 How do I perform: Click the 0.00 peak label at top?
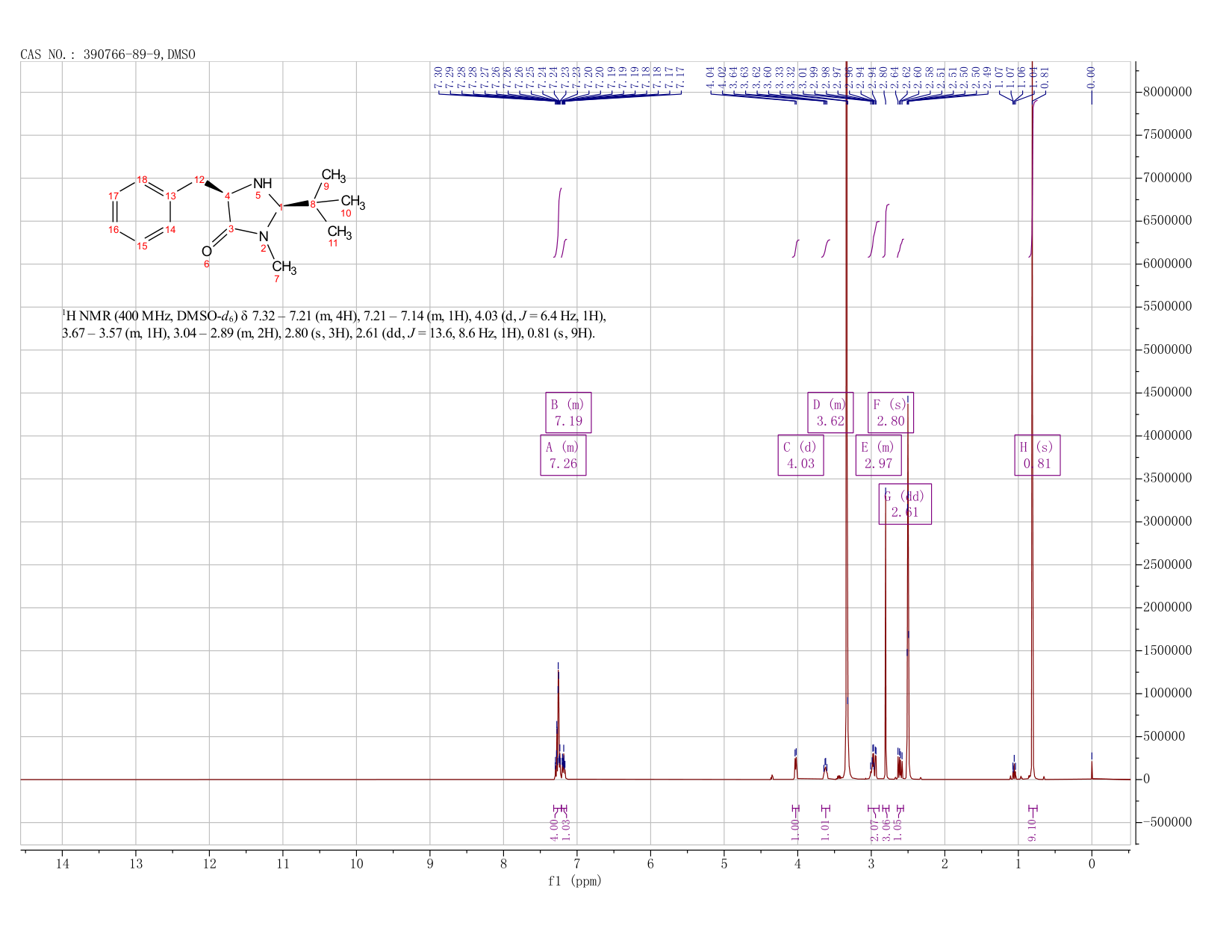pos(1091,74)
